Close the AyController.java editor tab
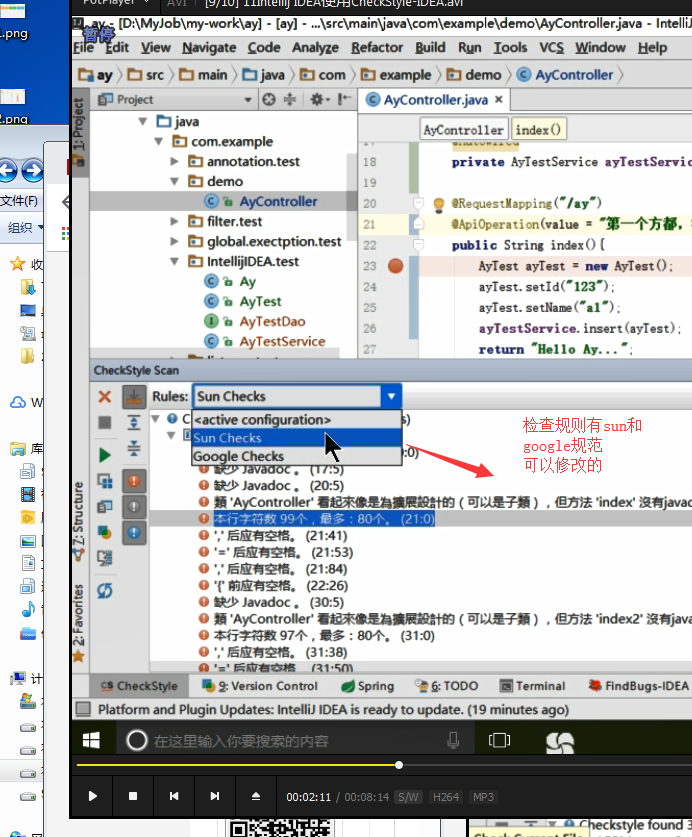This screenshot has height=837, width=692. tap(499, 99)
